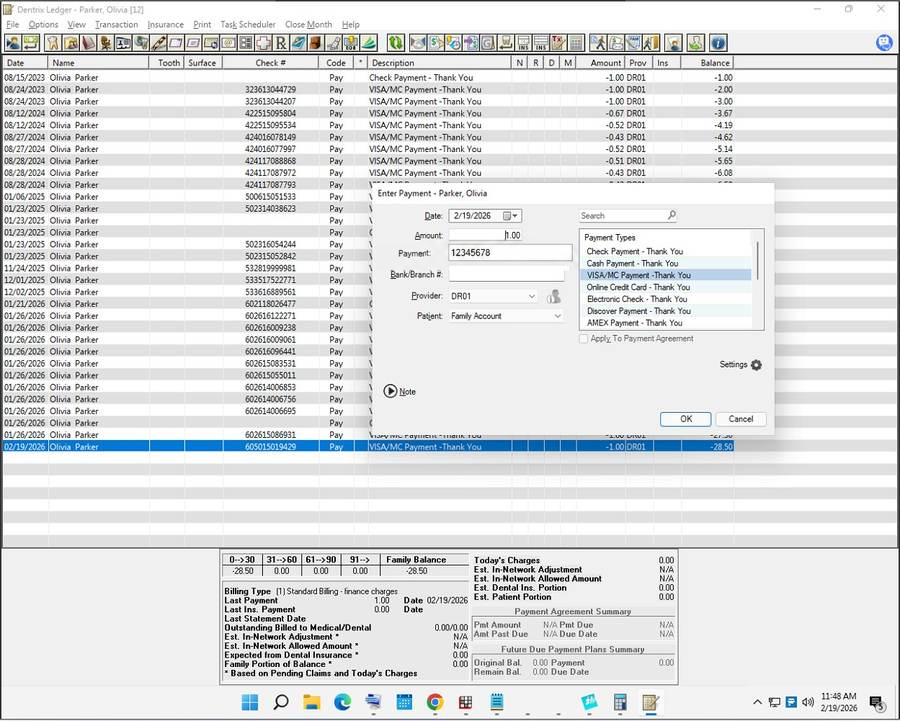The image size is (900, 721).
Task: Open the tooth Chart module icon
Action: (x=53, y=43)
